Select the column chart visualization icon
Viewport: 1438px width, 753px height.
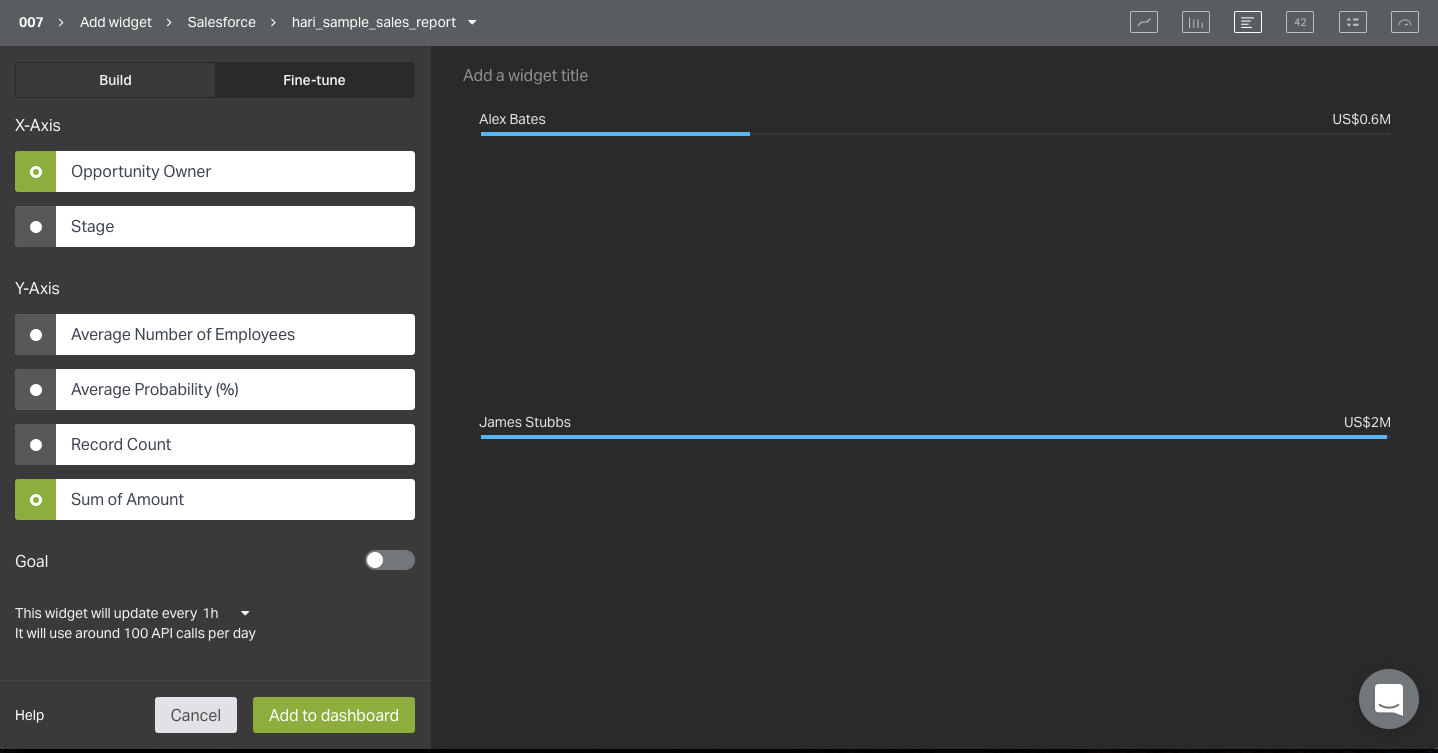(x=1195, y=22)
